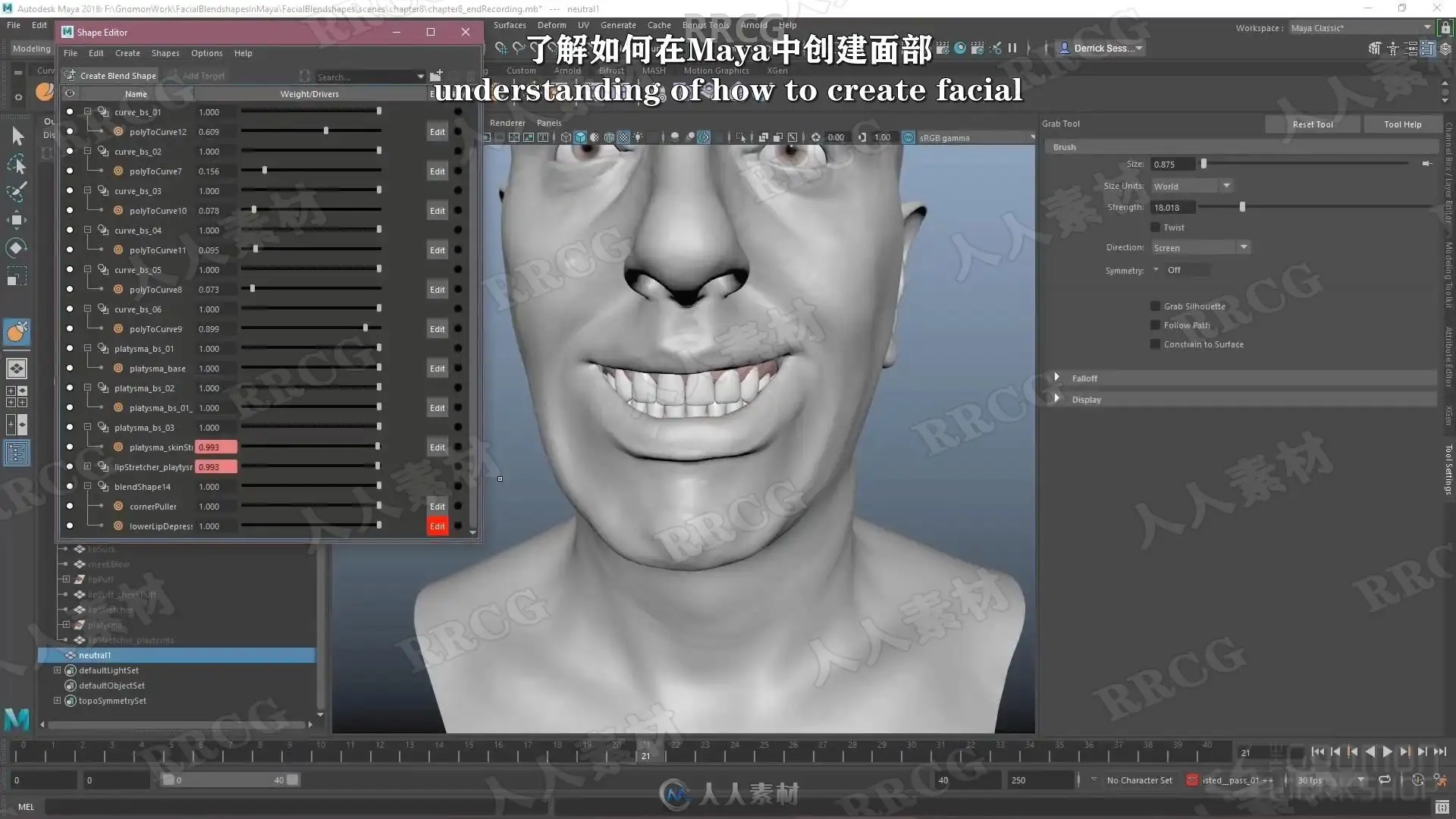Click Edit button for cornerPuller
Viewport: 1456px width, 819px height.
pyautogui.click(x=438, y=507)
